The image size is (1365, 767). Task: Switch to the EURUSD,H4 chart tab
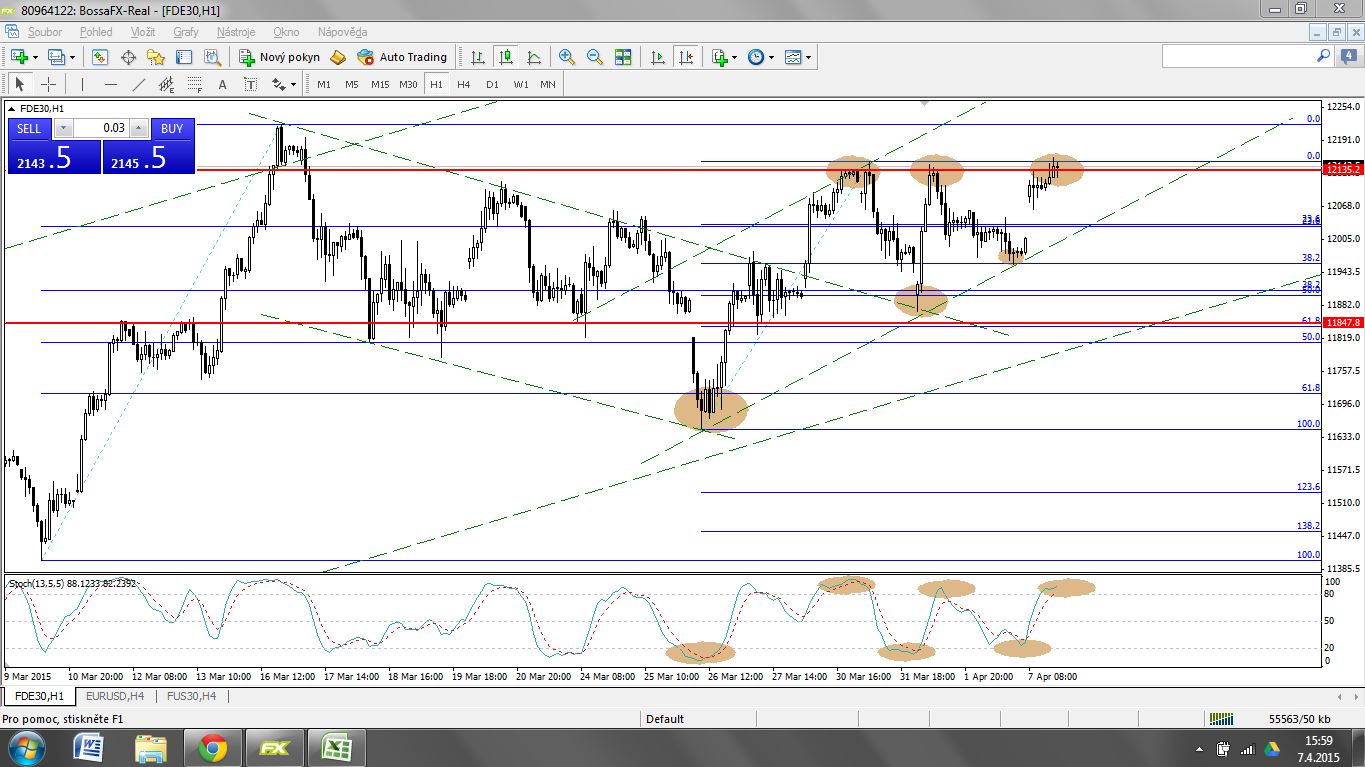[x=115, y=696]
